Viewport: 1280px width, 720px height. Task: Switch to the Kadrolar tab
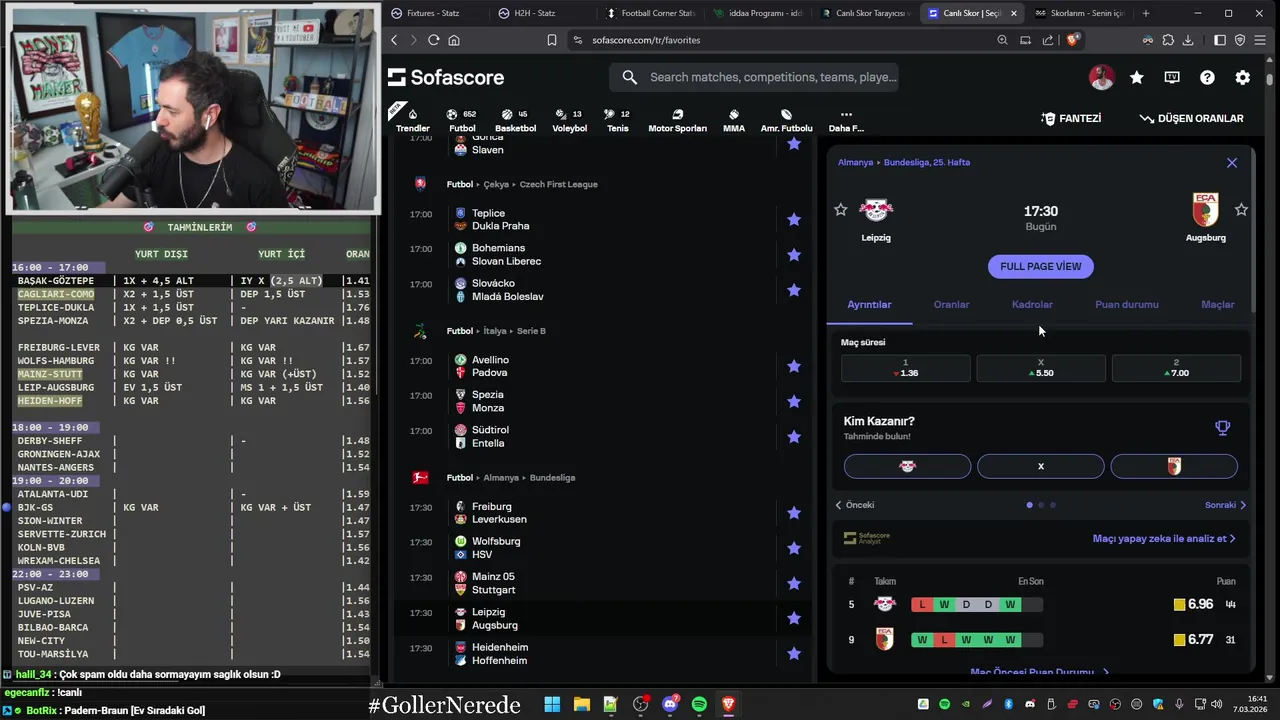(x=1032, y=304)
